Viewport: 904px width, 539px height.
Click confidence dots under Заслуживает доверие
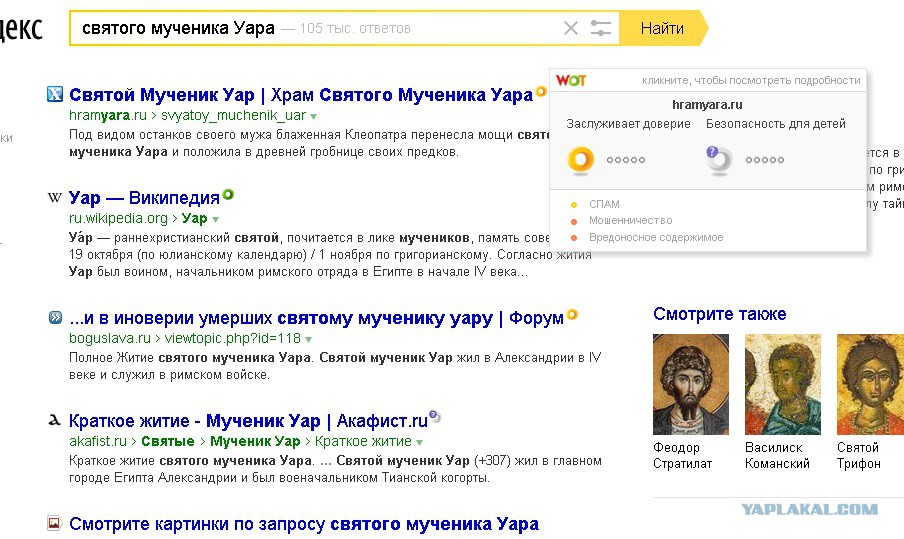click(x=626, y=160)
